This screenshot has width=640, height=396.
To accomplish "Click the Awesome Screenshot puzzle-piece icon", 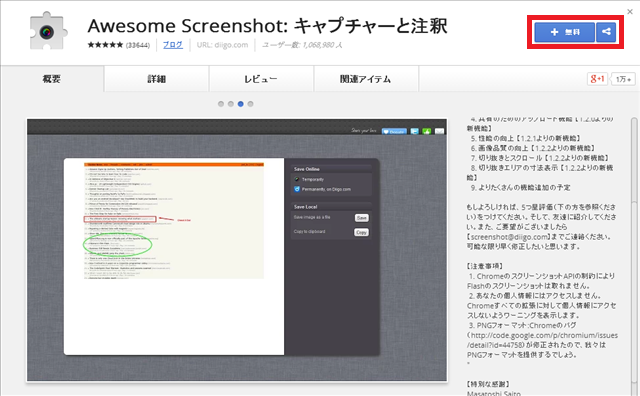I will click(48, 31).
